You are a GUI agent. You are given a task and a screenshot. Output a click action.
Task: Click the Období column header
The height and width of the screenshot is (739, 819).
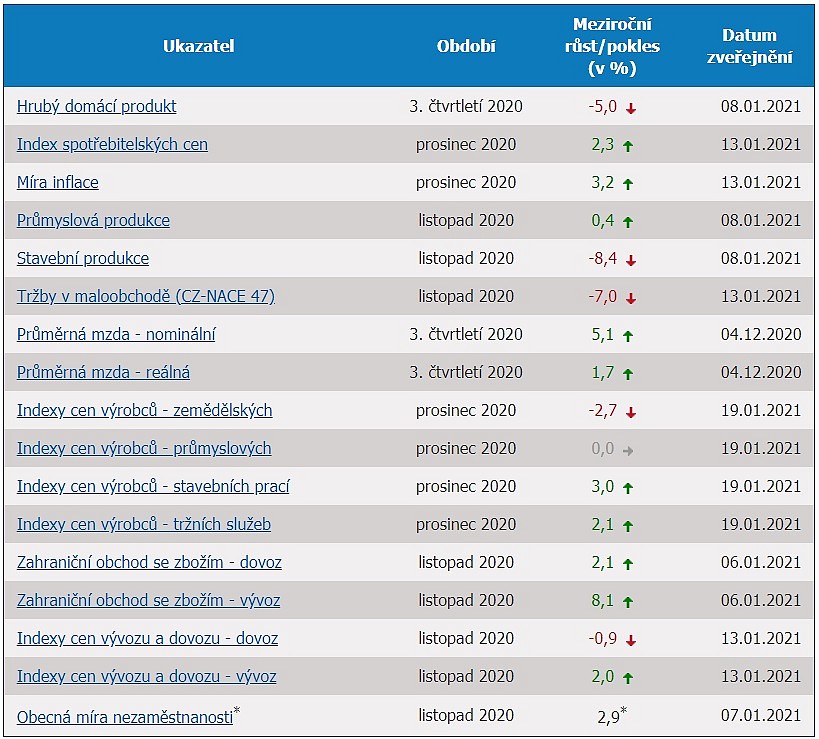[466, 46]
